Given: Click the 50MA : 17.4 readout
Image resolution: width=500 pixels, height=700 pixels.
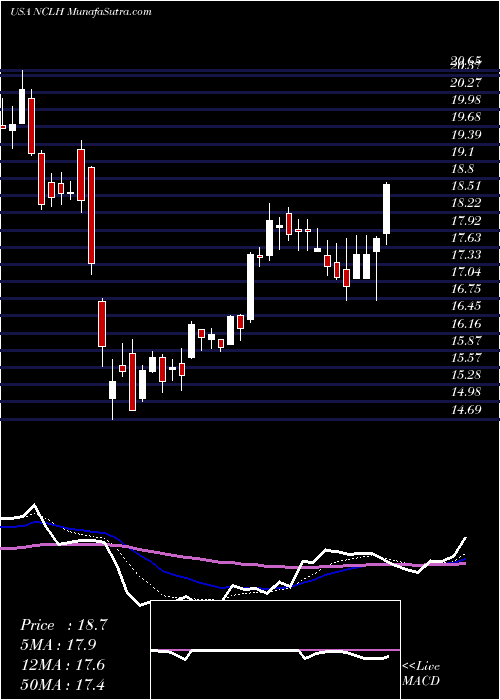Looking at the screenshot, I should tap(62, 684).
